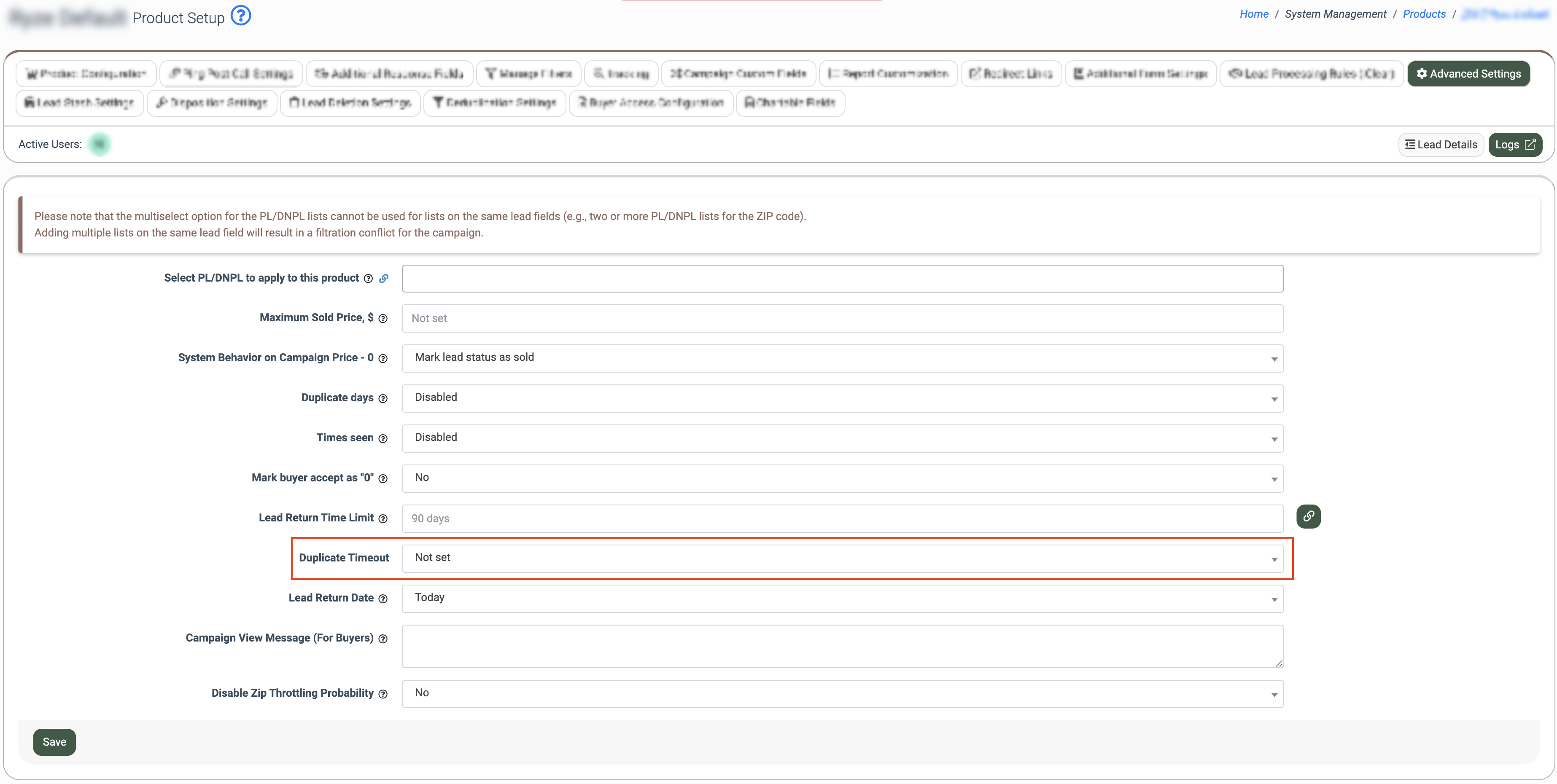
Task: Click help icon next to Duplicate days
Action: [x=383, y=399]
